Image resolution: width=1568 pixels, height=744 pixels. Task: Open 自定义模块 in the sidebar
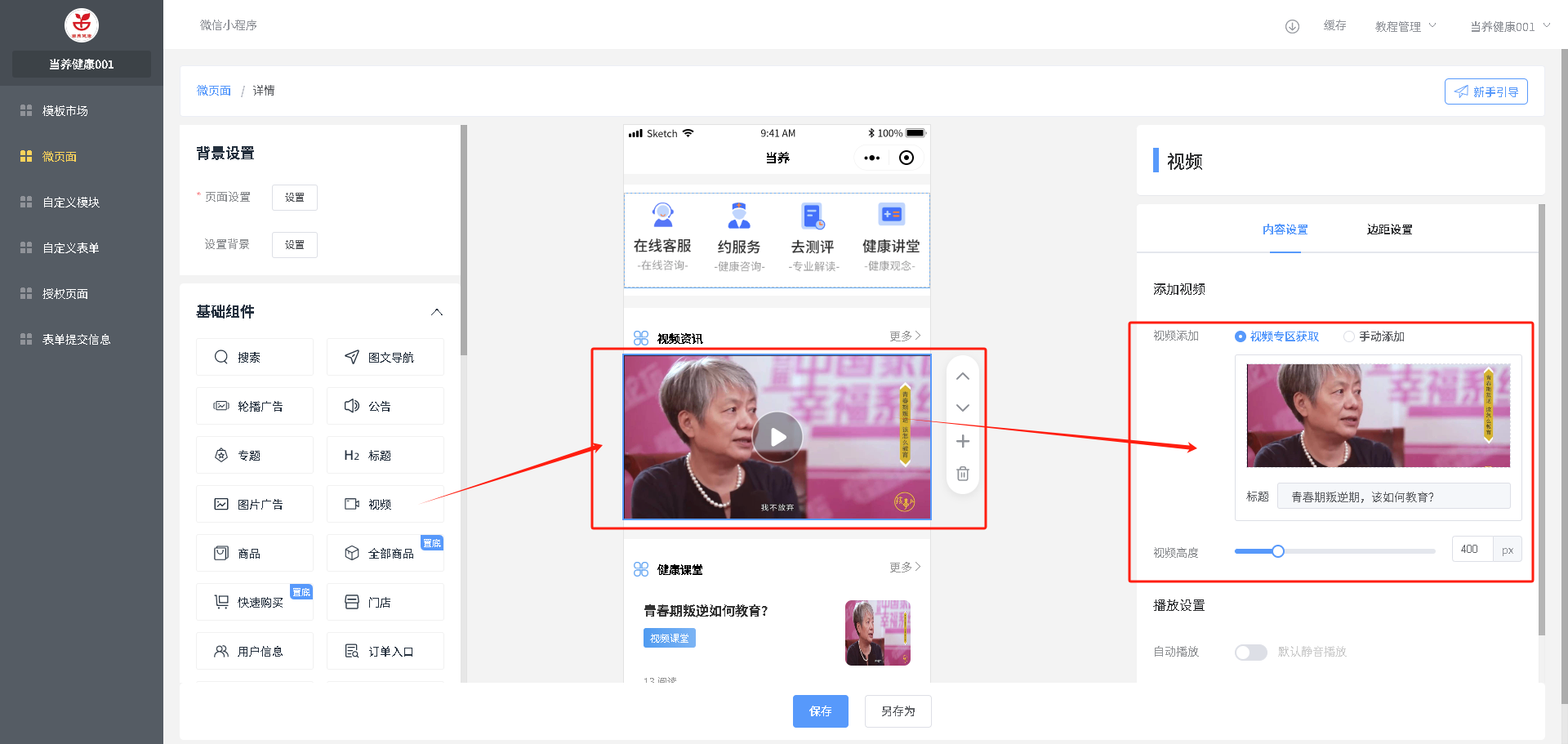(71, 202)
